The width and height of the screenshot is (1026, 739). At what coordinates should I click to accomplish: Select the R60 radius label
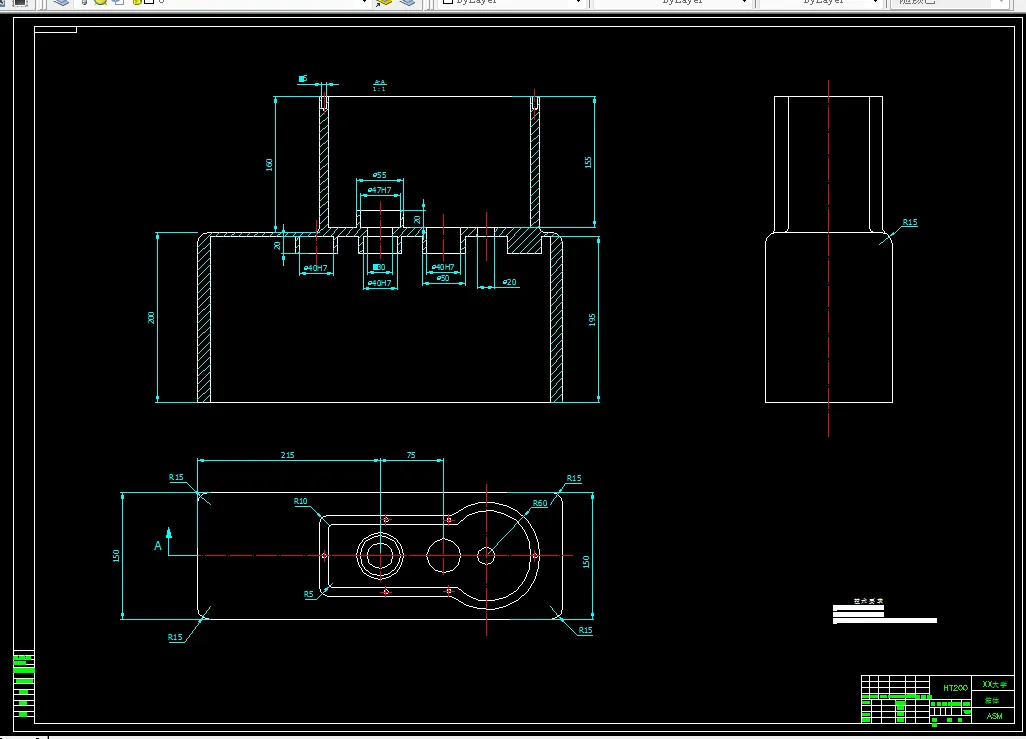tap(540, 504)
